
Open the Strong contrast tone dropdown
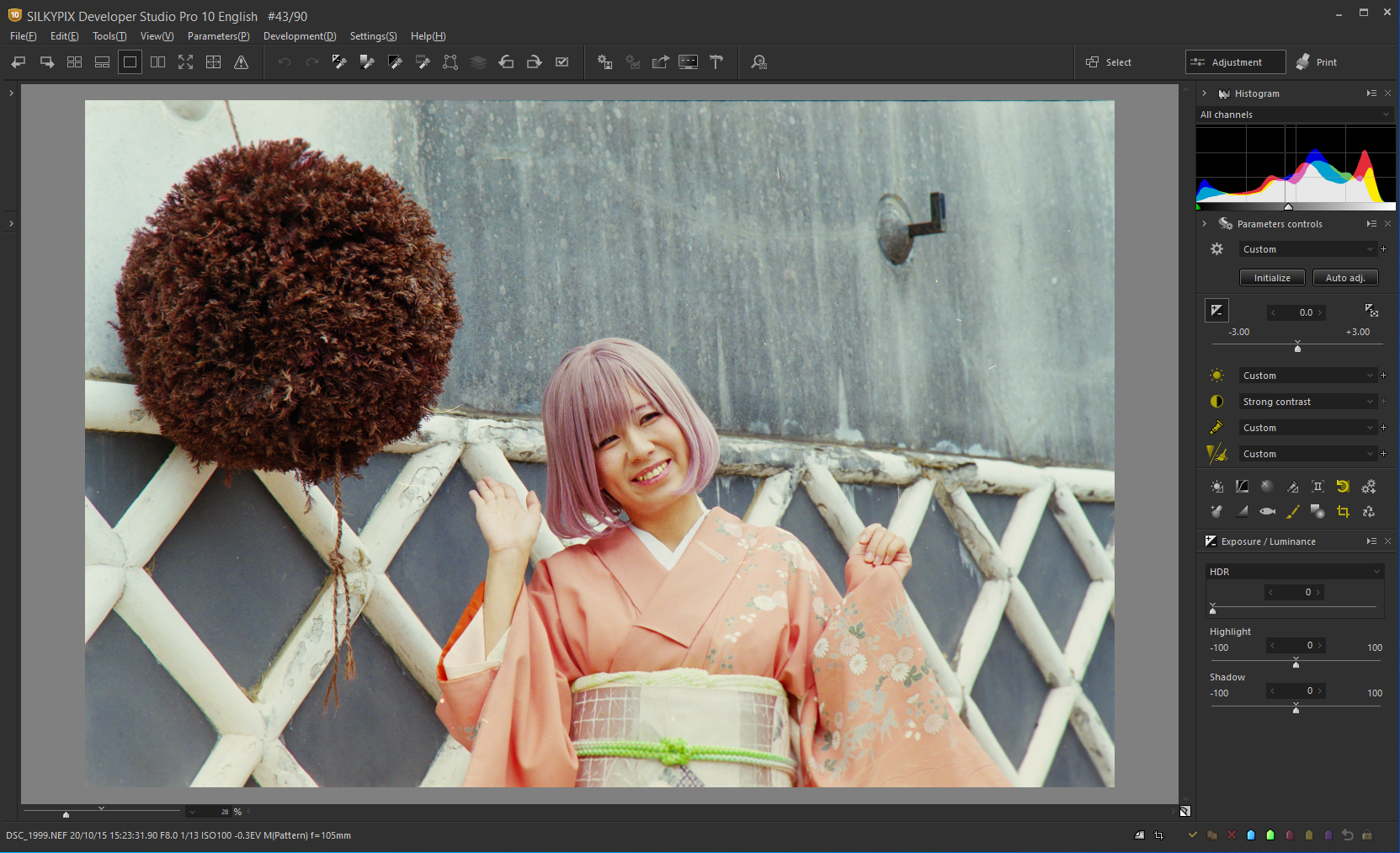coord(1307,402)
